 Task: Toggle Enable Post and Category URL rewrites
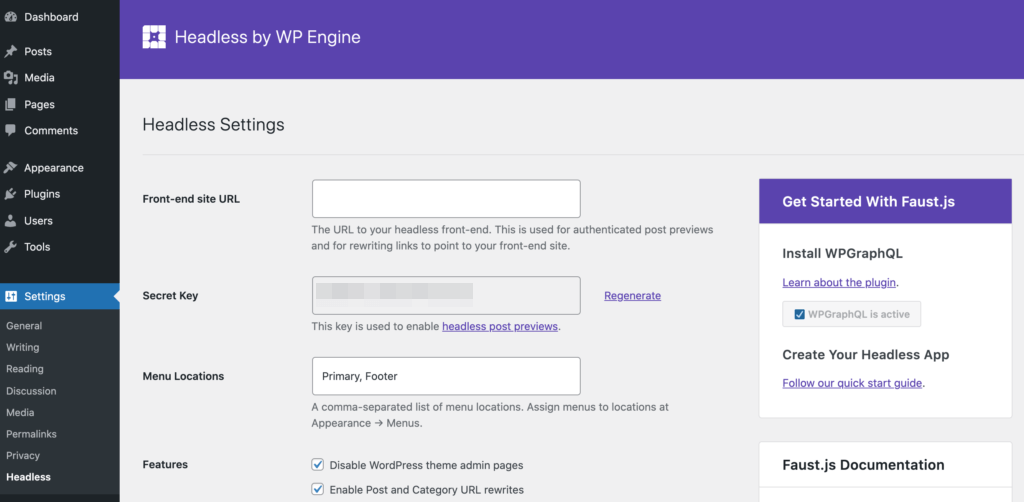click(318, 489)
